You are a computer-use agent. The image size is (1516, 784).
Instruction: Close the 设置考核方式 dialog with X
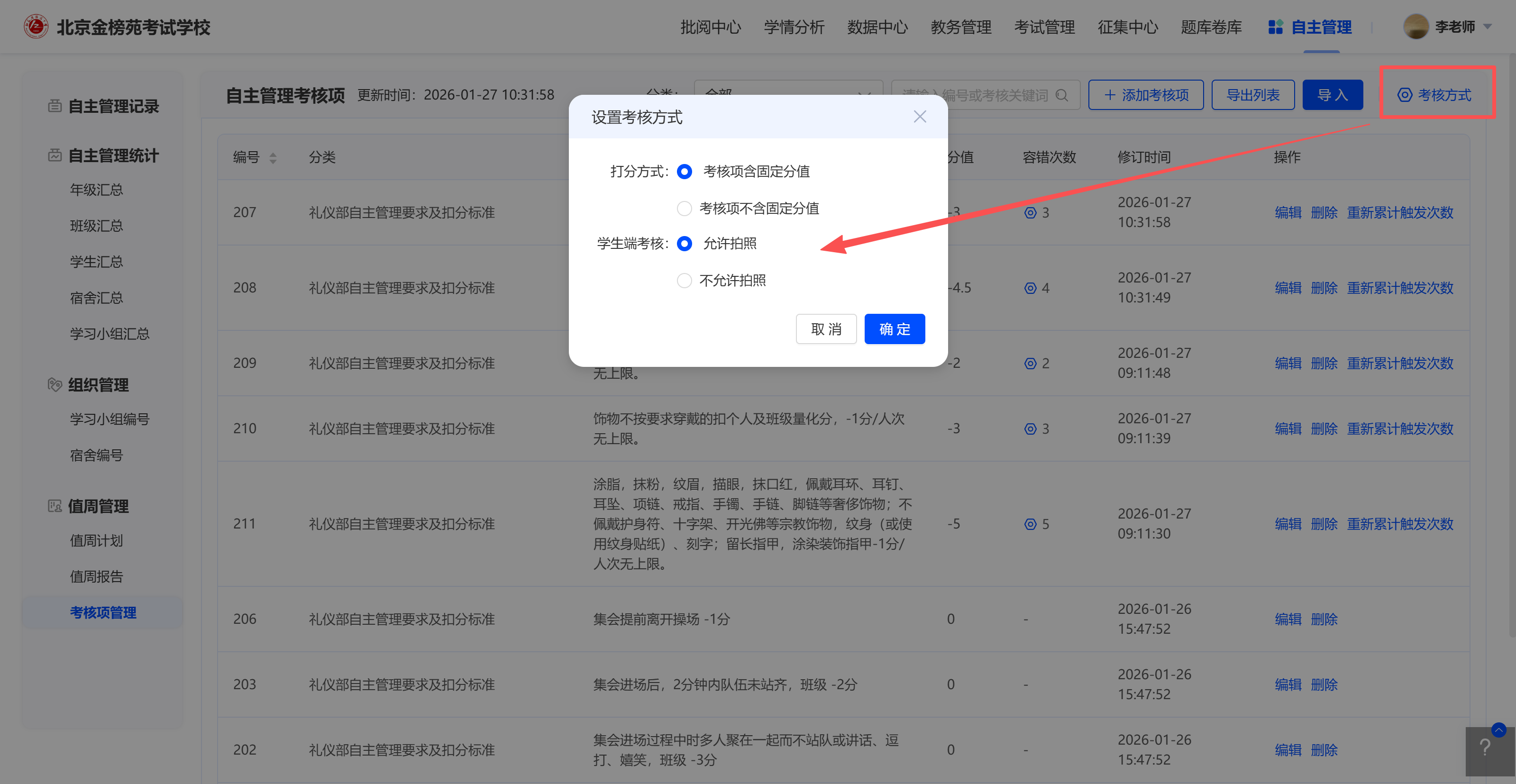(x=920, y=117)
